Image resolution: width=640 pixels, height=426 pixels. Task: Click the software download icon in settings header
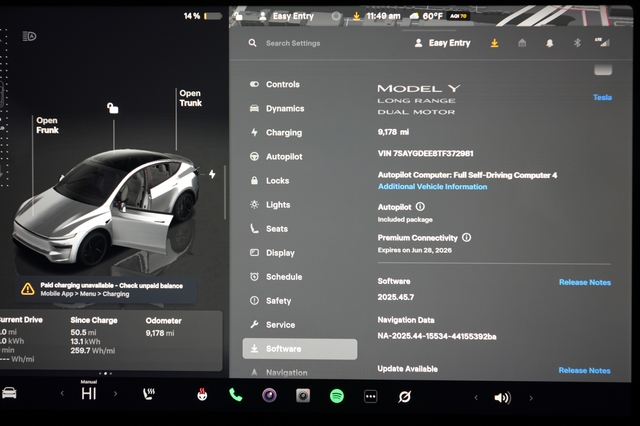(x=494, y=43)
